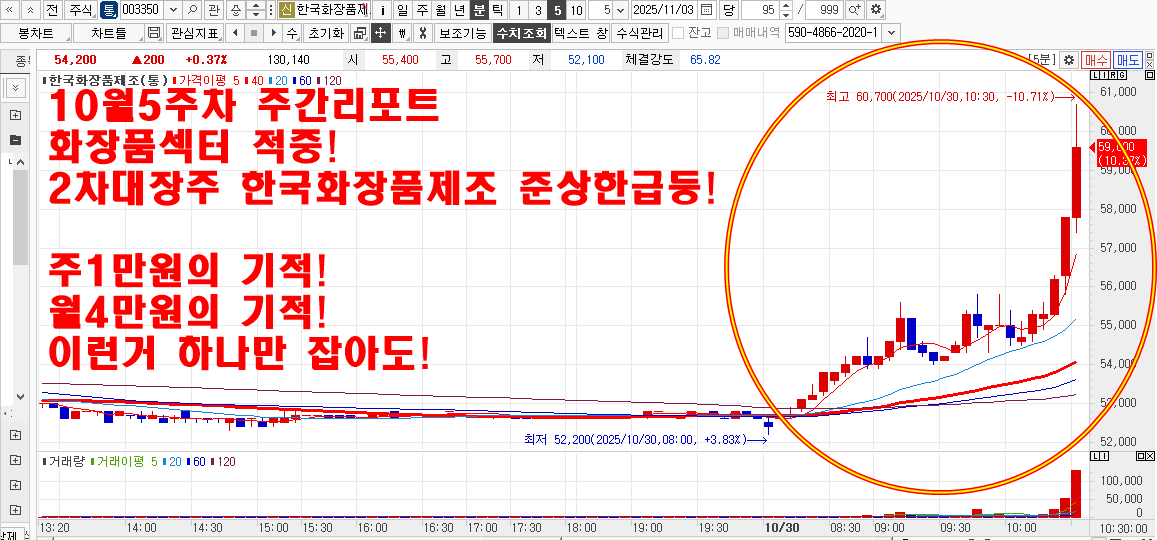This screenshot has width=1157, height=540.
Task: Click the LI icon on volume panel
Action: coord(1099,458)
